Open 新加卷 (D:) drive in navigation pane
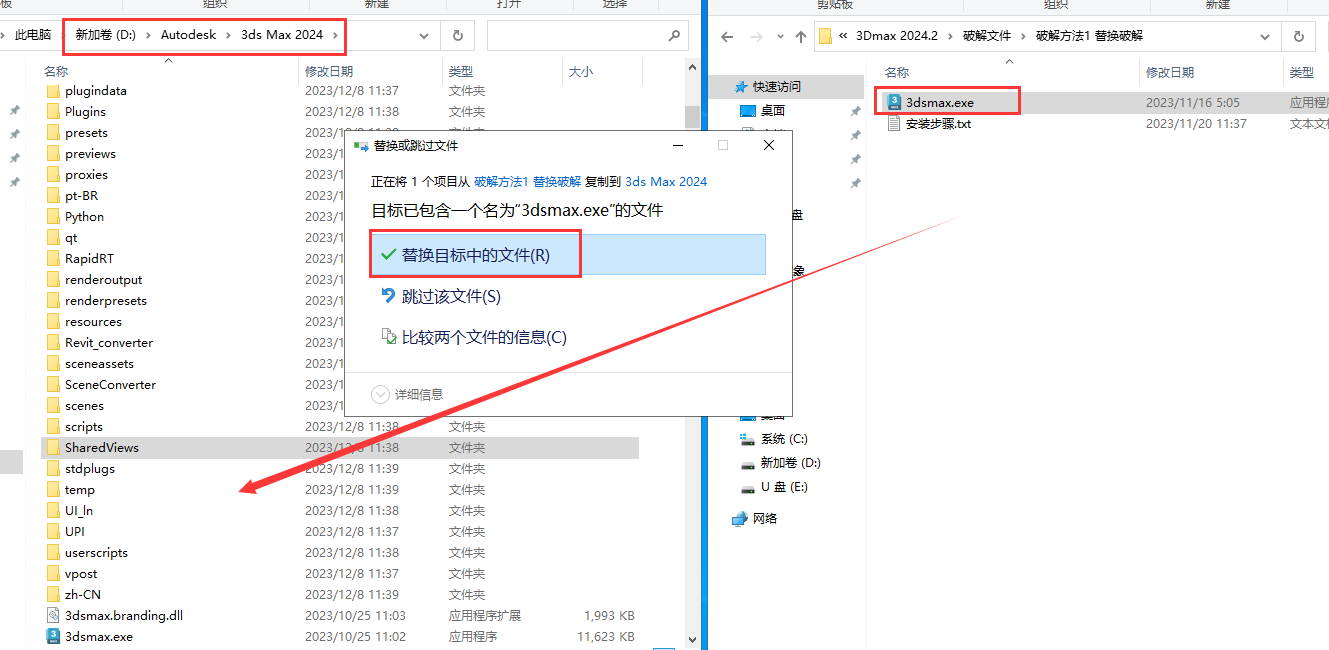The image size is (1329, 650). point(790,463)
